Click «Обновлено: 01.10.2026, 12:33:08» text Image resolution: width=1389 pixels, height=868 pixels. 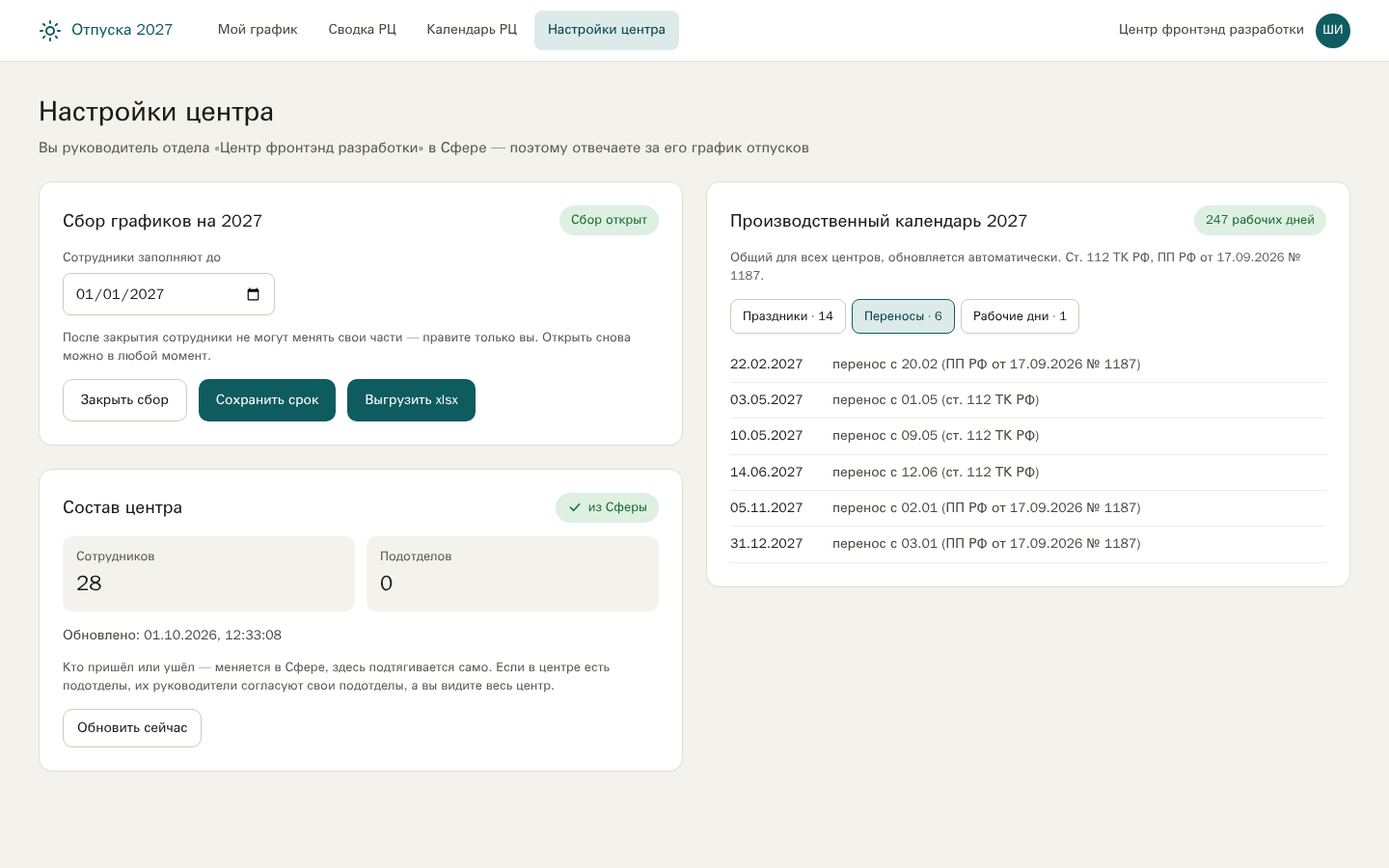point(172,635)
